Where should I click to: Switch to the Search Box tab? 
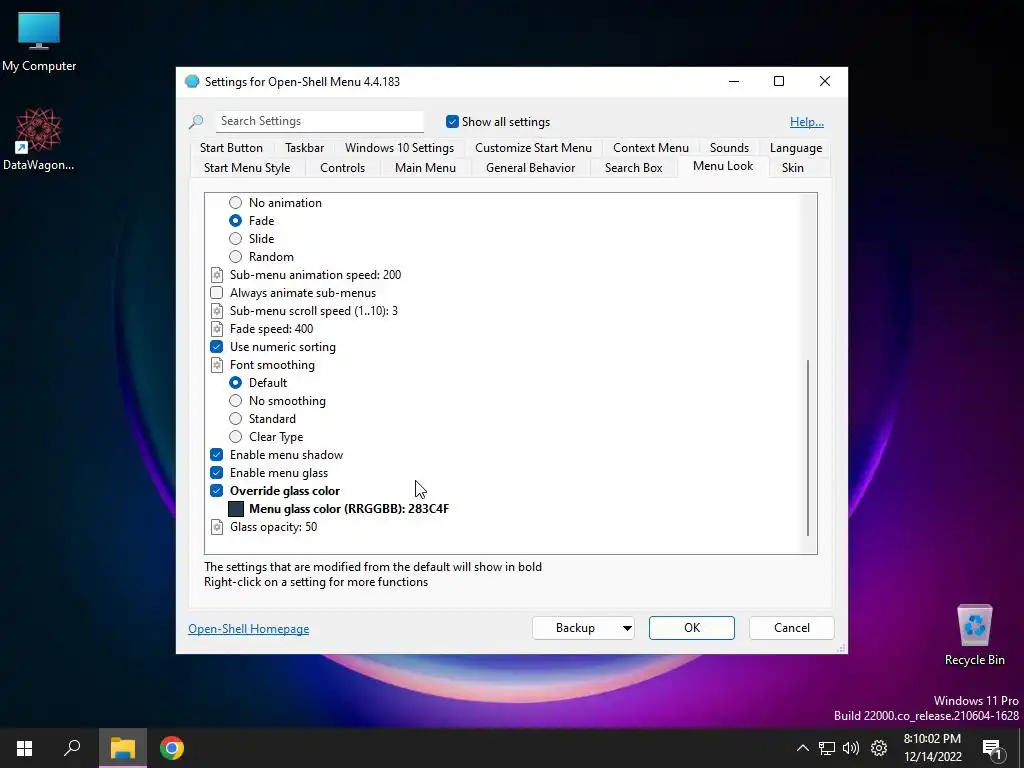pos(633,168)
